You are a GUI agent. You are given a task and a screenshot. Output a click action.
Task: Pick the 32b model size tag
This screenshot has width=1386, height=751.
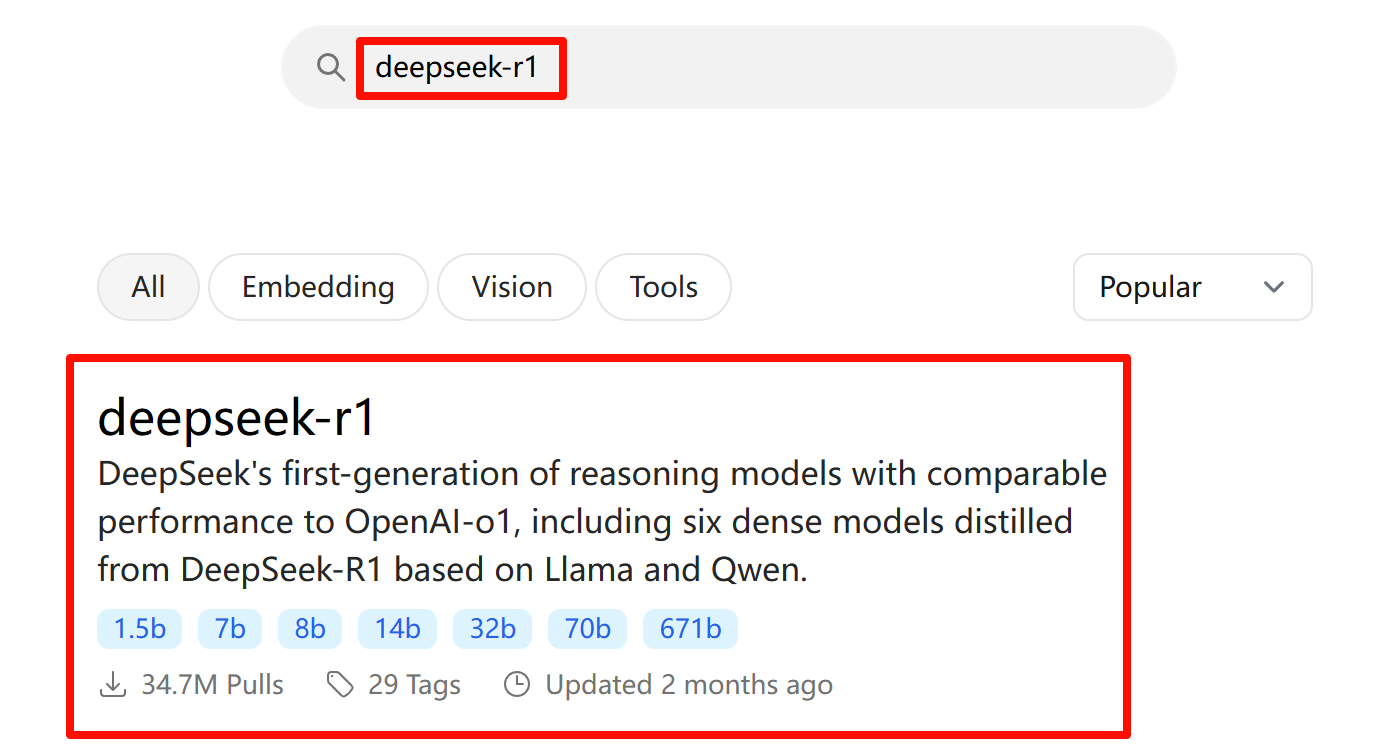[492, 629]
